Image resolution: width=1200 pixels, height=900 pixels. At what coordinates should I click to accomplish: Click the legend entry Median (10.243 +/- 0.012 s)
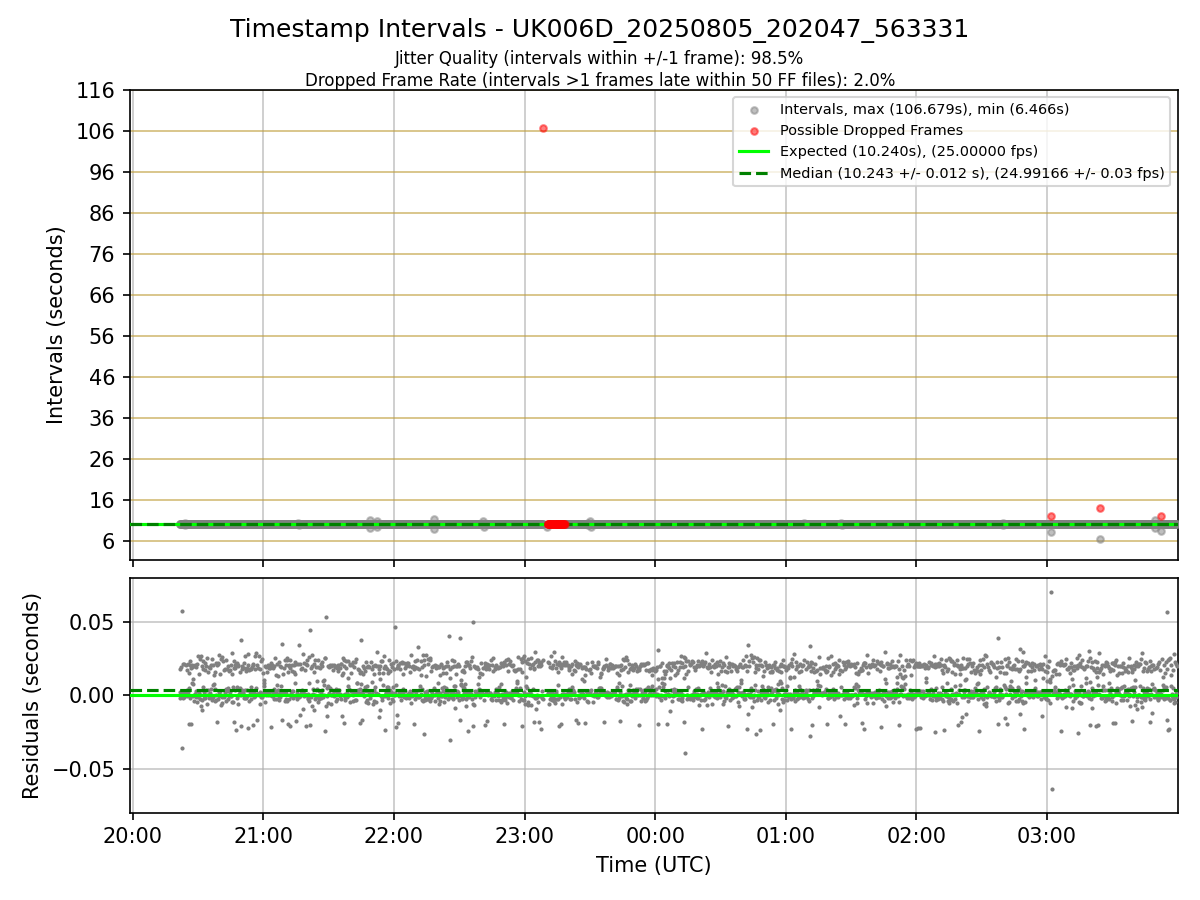(972, 173)
